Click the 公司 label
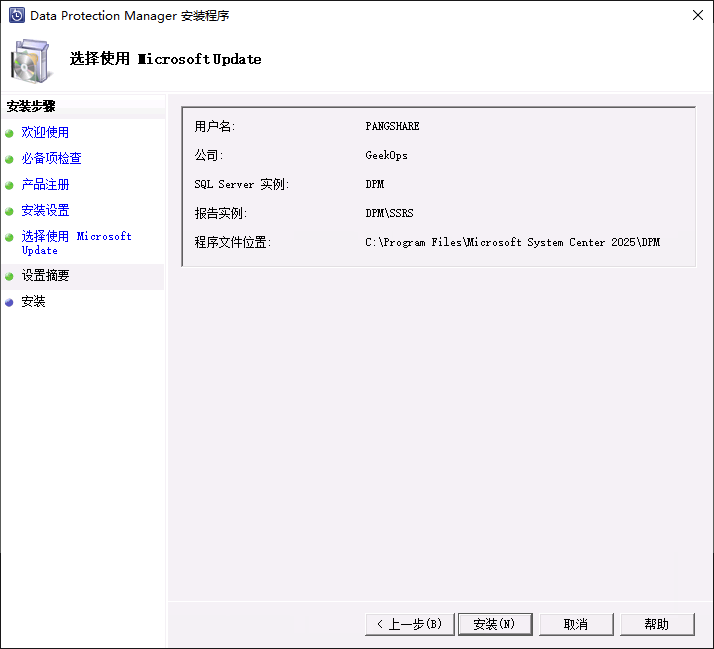The image size is (714, 649). coord(209,155)
